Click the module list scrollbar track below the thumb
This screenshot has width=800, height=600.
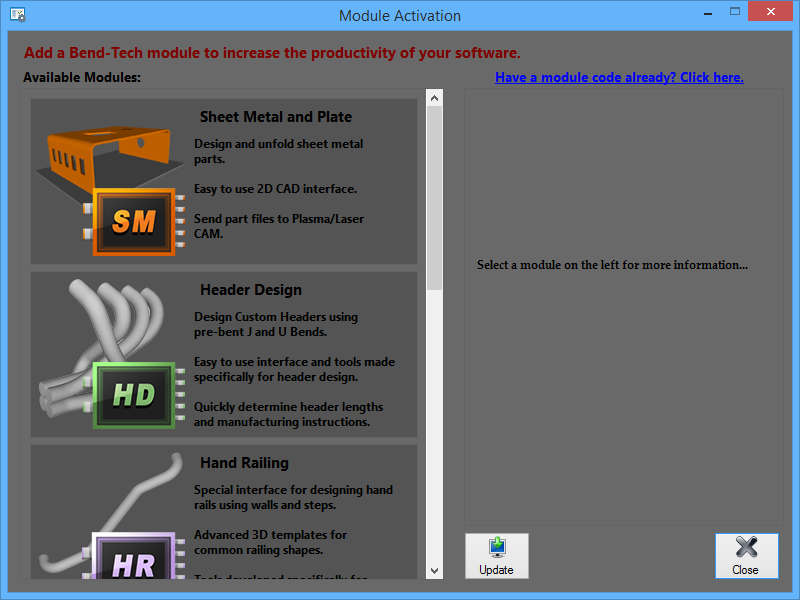(x=434, y=426)
